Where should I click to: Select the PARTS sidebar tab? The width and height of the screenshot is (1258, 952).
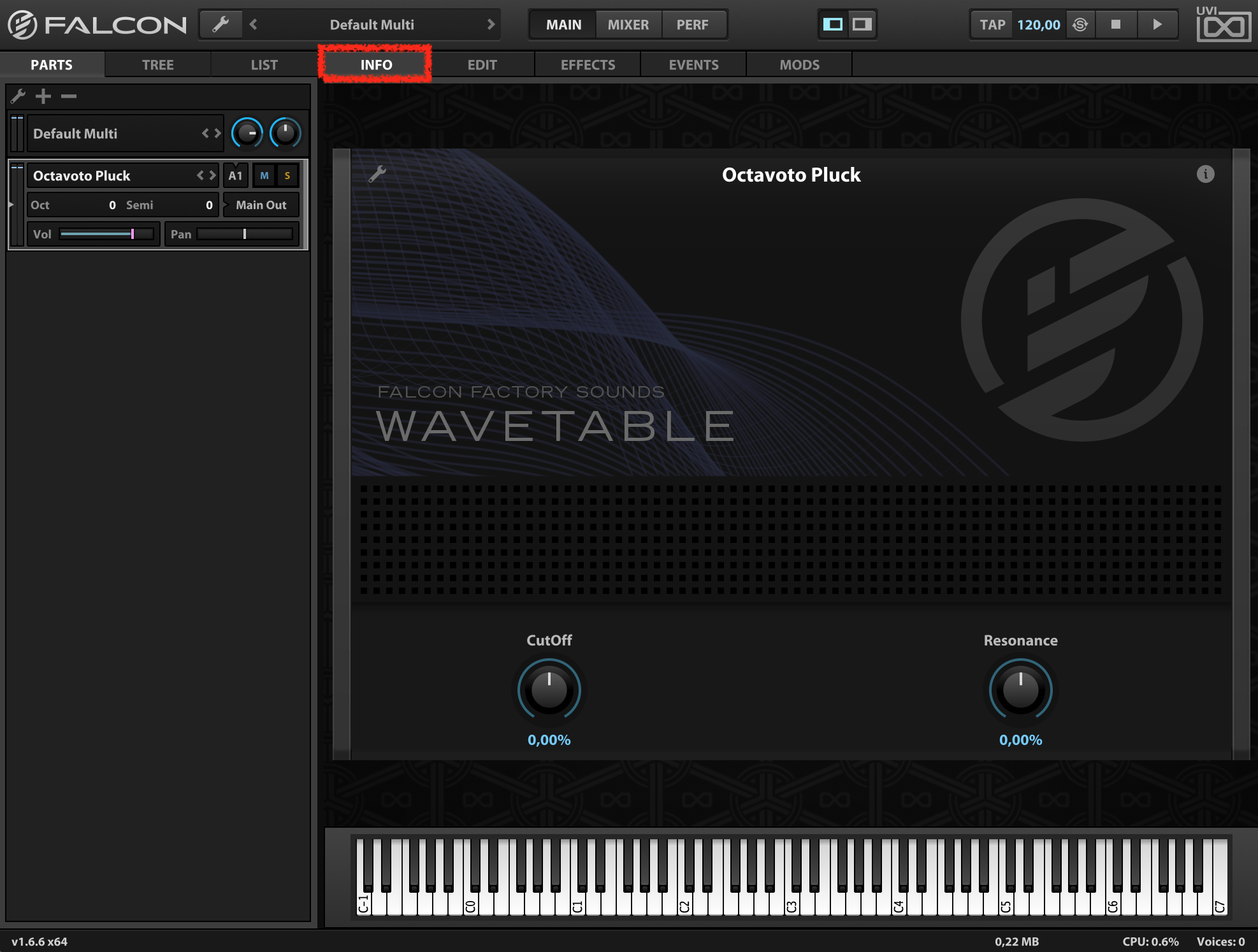(x=52, y=65)
